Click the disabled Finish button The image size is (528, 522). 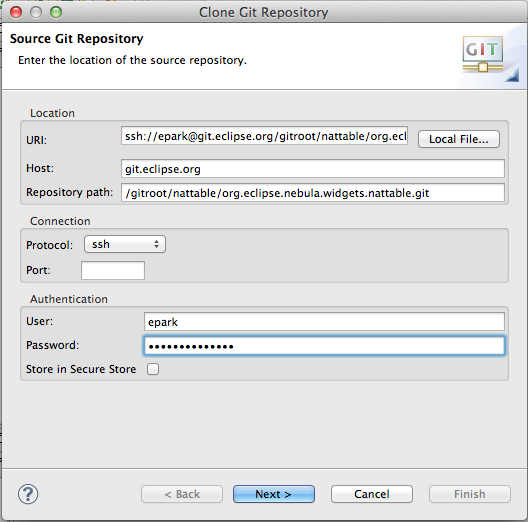(470, 494)
